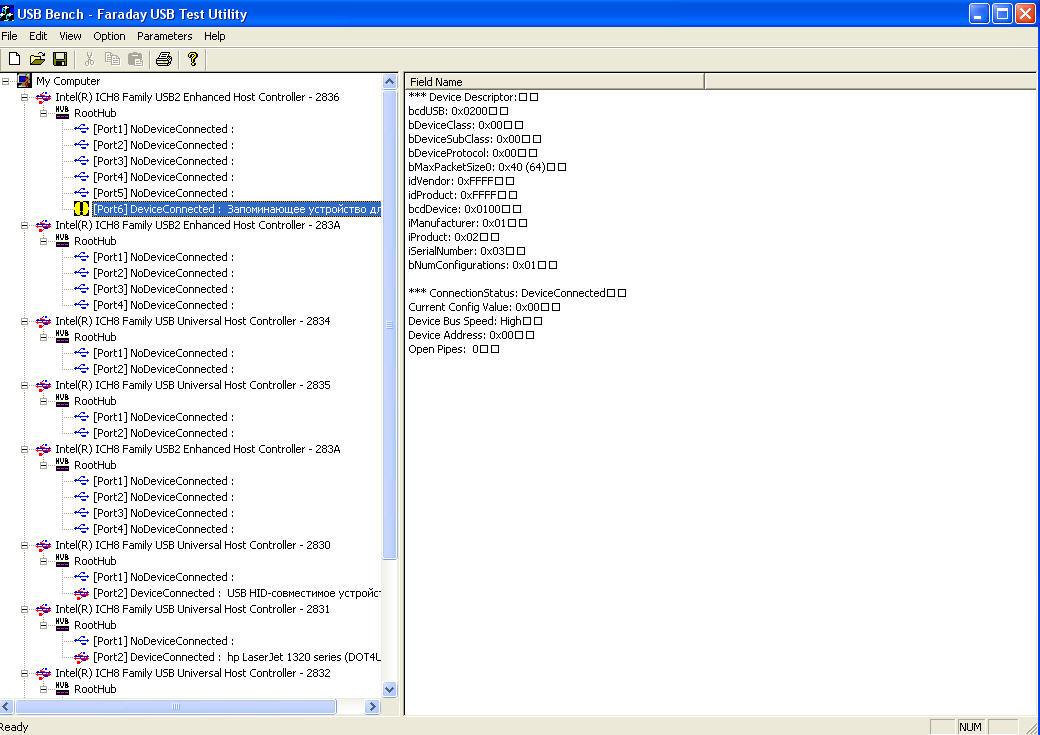Select Port6 DeviceConnected storage device
This screenshot has height=735, width=1040.
(237, 209)
